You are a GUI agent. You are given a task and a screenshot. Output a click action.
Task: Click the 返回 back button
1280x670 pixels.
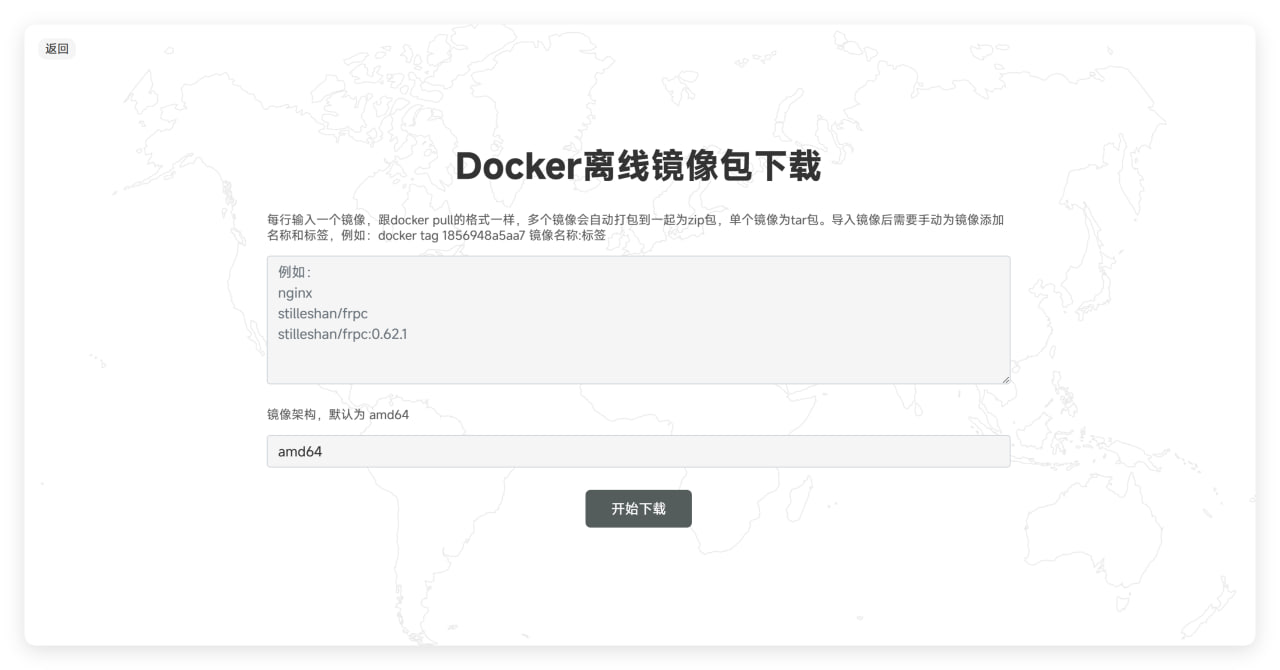click(57, 49)
